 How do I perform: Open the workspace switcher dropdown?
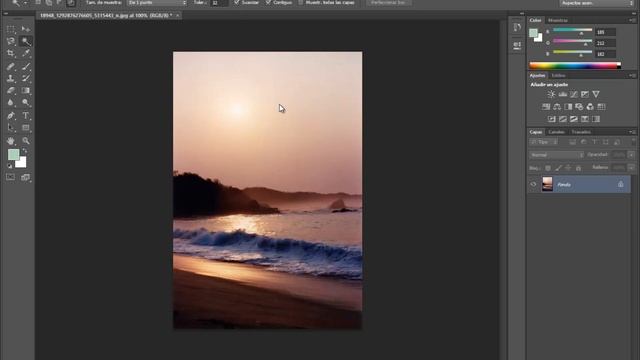(596, 3)
